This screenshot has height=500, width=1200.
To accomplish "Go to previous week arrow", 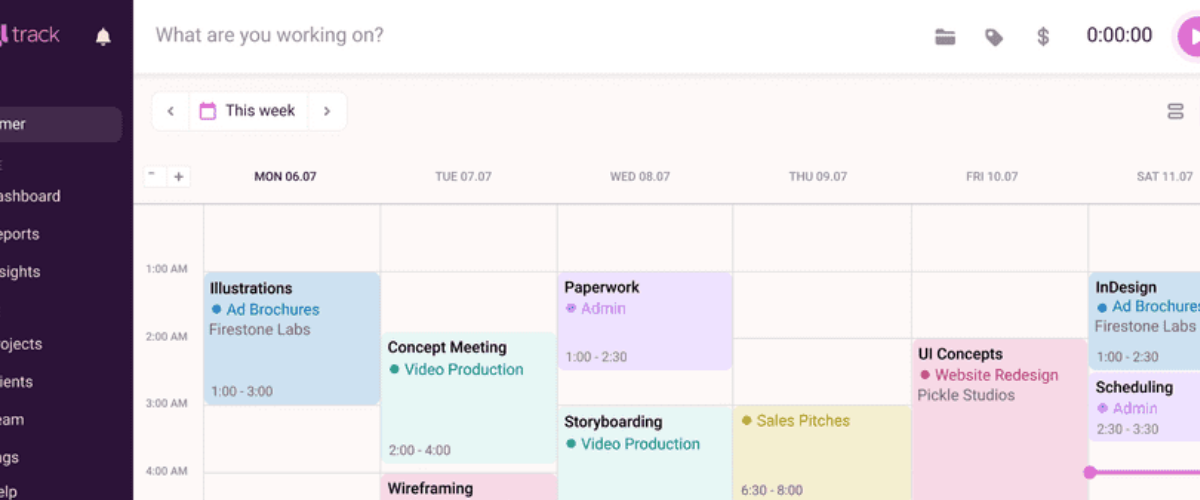I will pyautogui.click(x=170, y=111).
